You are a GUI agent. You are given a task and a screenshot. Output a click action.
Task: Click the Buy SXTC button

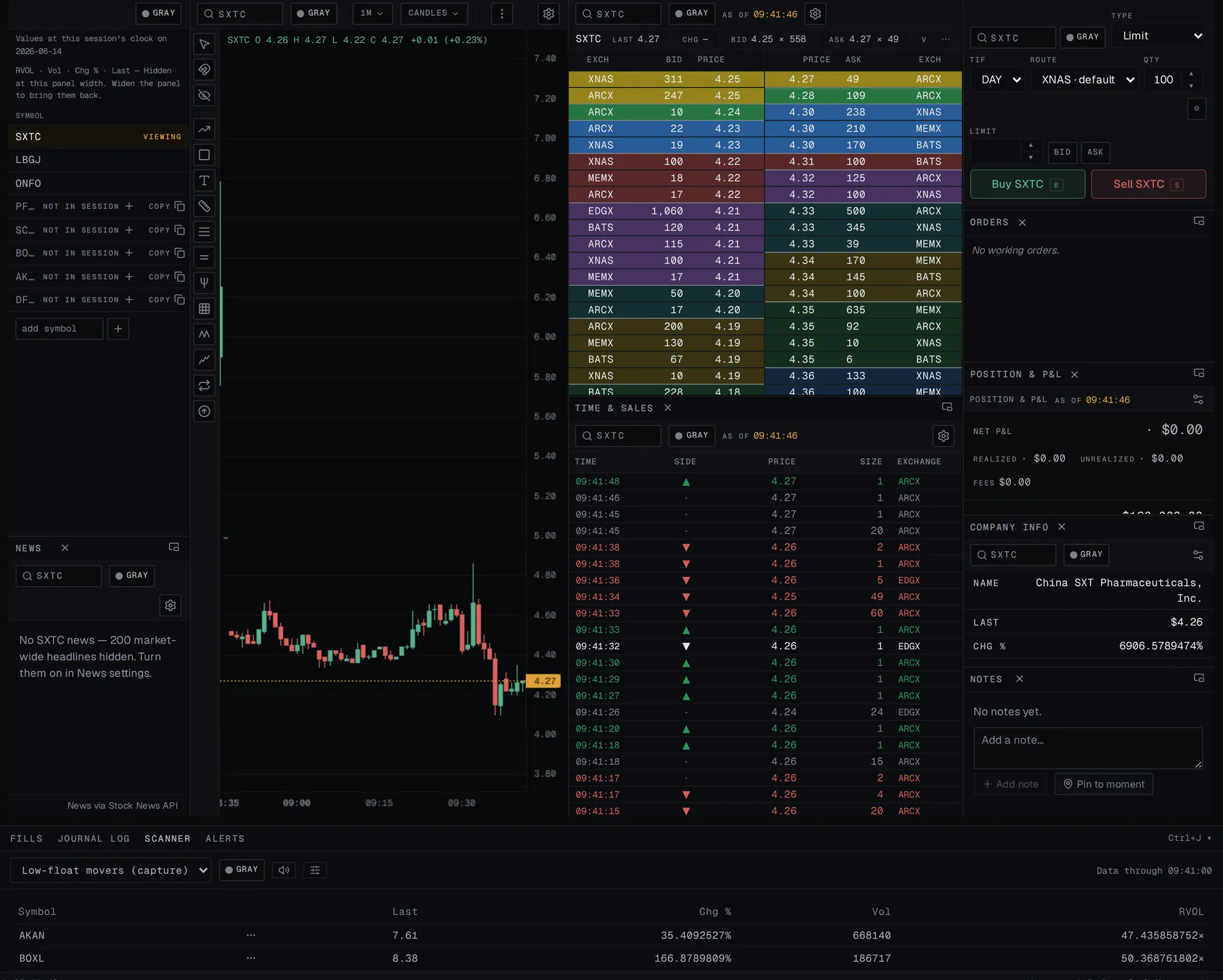click(x=1027, y=184)
